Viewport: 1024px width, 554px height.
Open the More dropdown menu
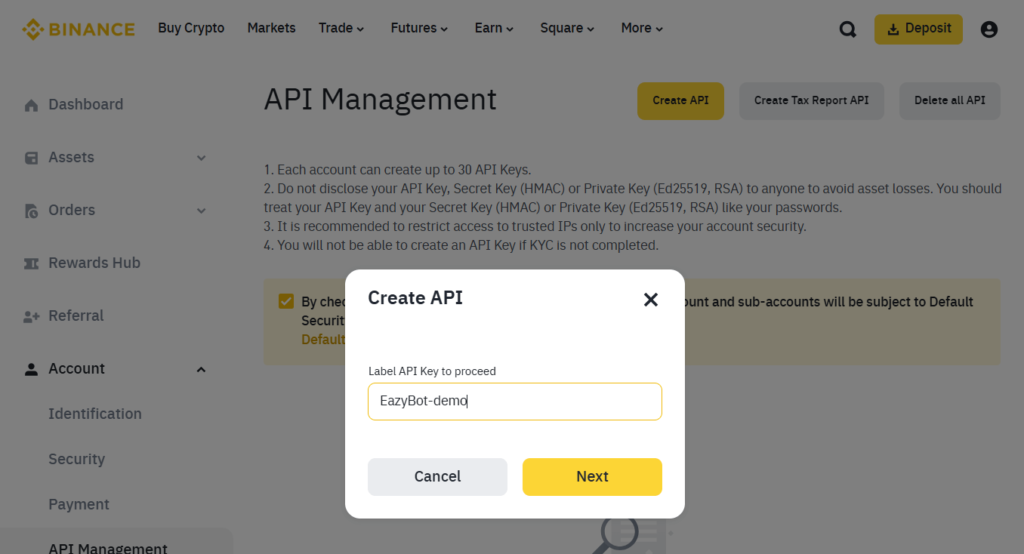point(641,28)
